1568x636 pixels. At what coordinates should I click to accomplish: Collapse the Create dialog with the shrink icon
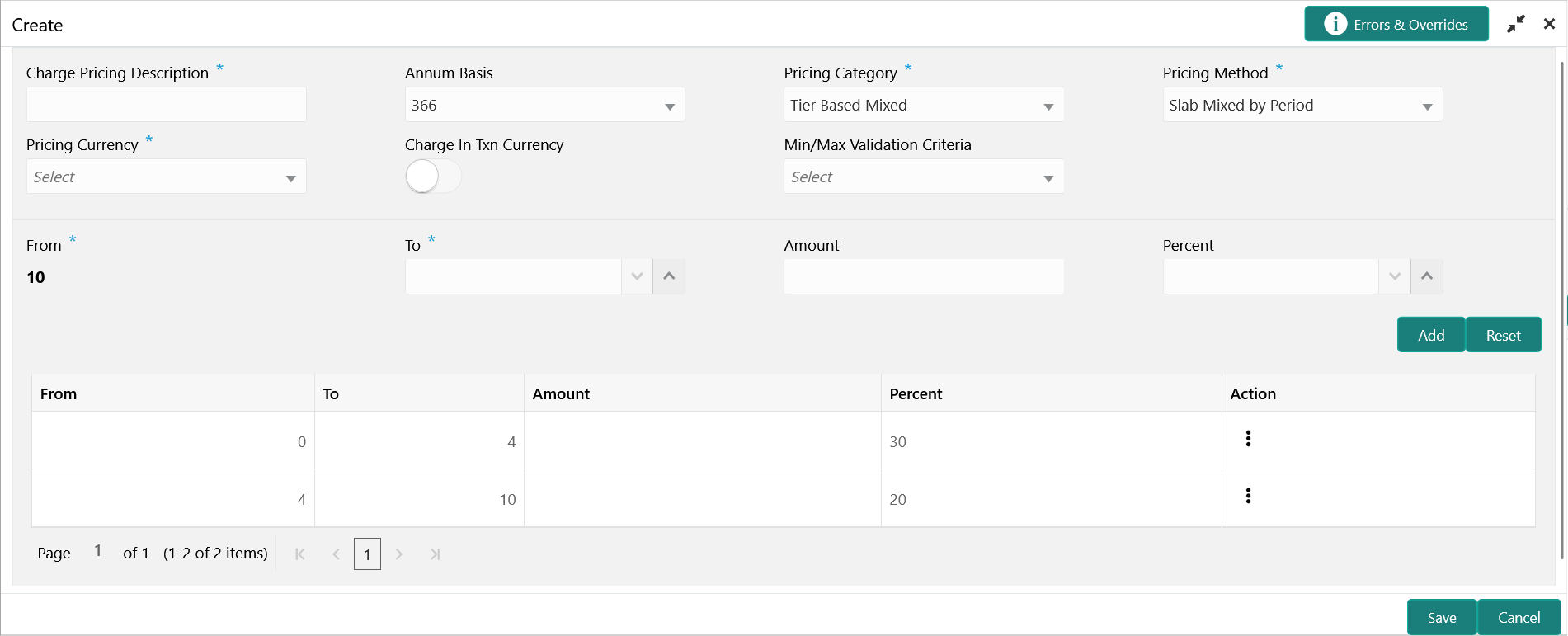tap(1515, 25)
